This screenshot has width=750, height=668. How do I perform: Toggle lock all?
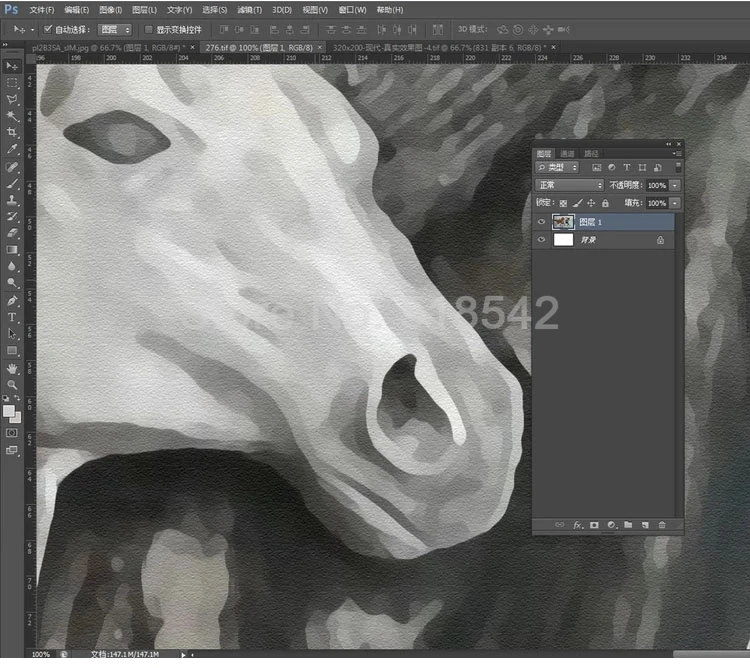605,203
